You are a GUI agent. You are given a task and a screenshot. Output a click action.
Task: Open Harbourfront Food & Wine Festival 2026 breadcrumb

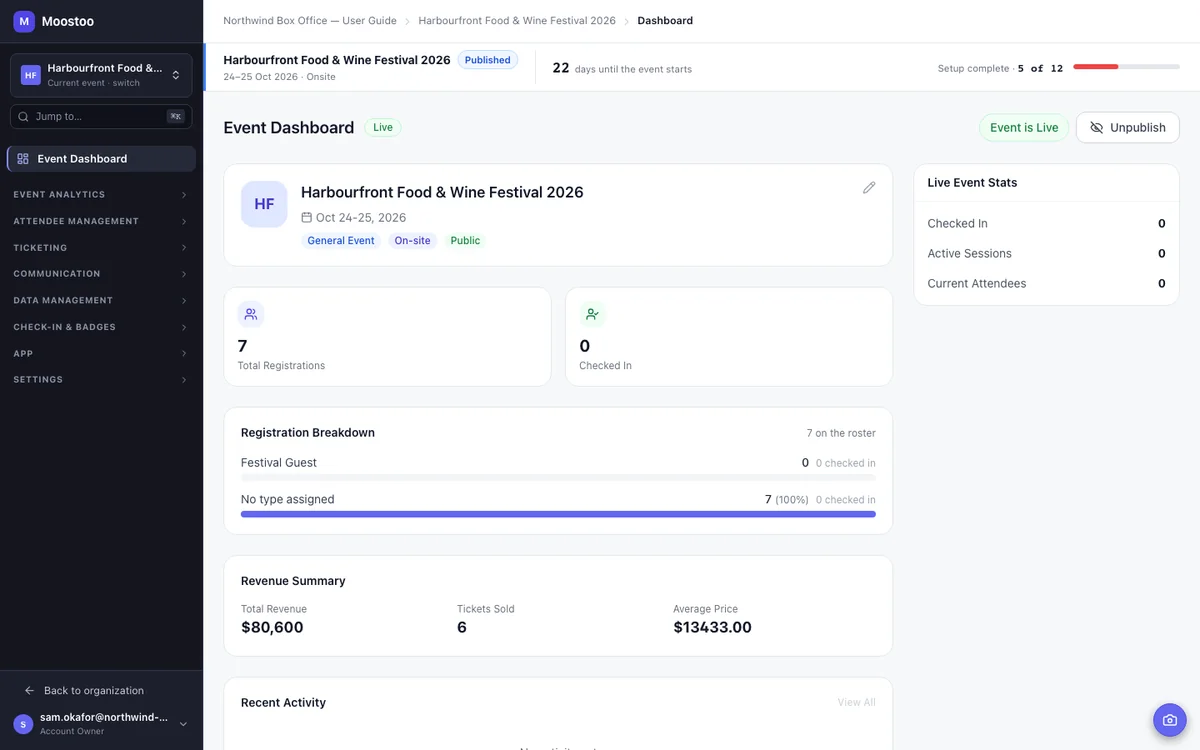[517, 21]
